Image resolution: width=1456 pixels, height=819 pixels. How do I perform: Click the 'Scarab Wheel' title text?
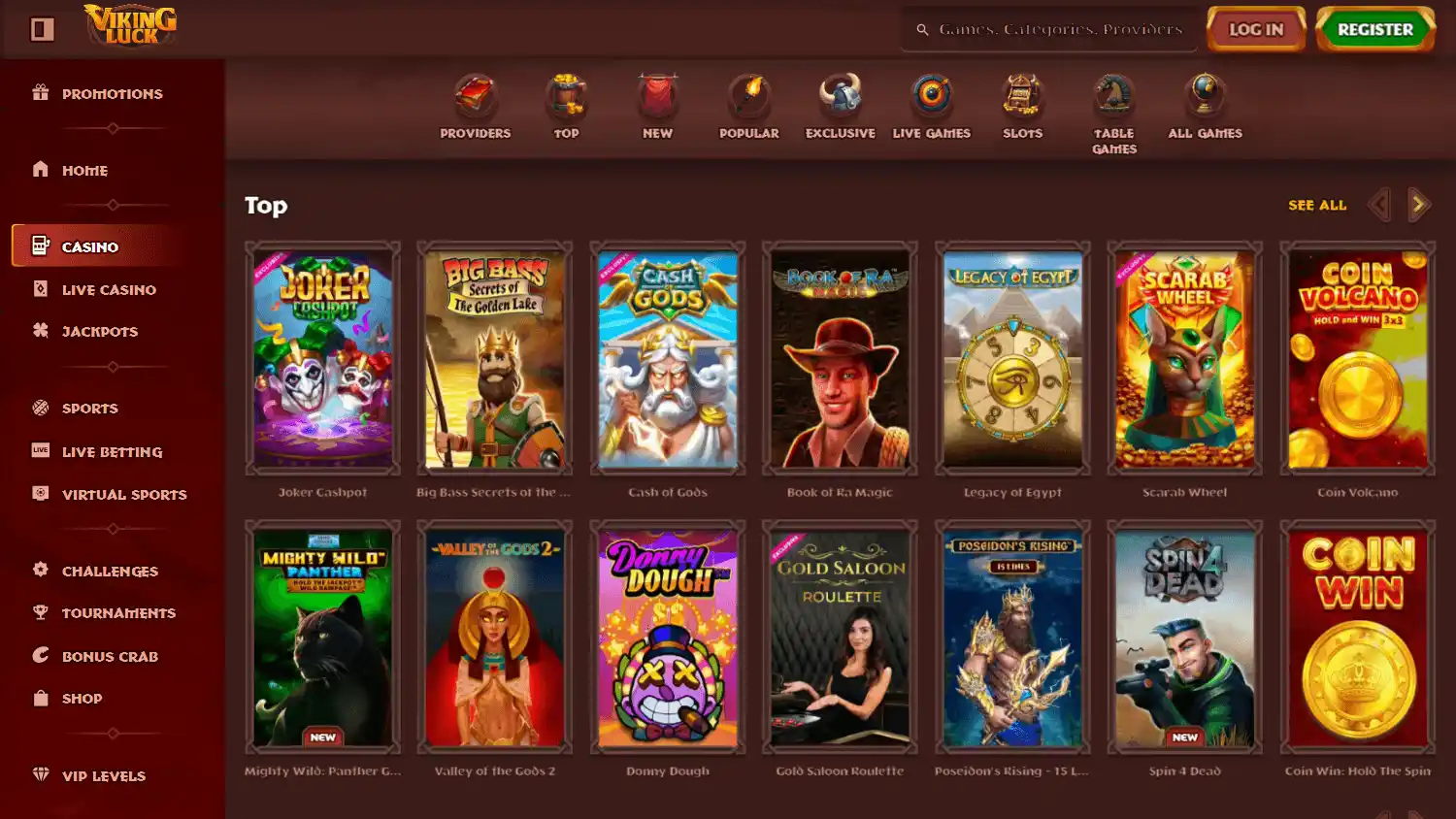[1185, 492]
